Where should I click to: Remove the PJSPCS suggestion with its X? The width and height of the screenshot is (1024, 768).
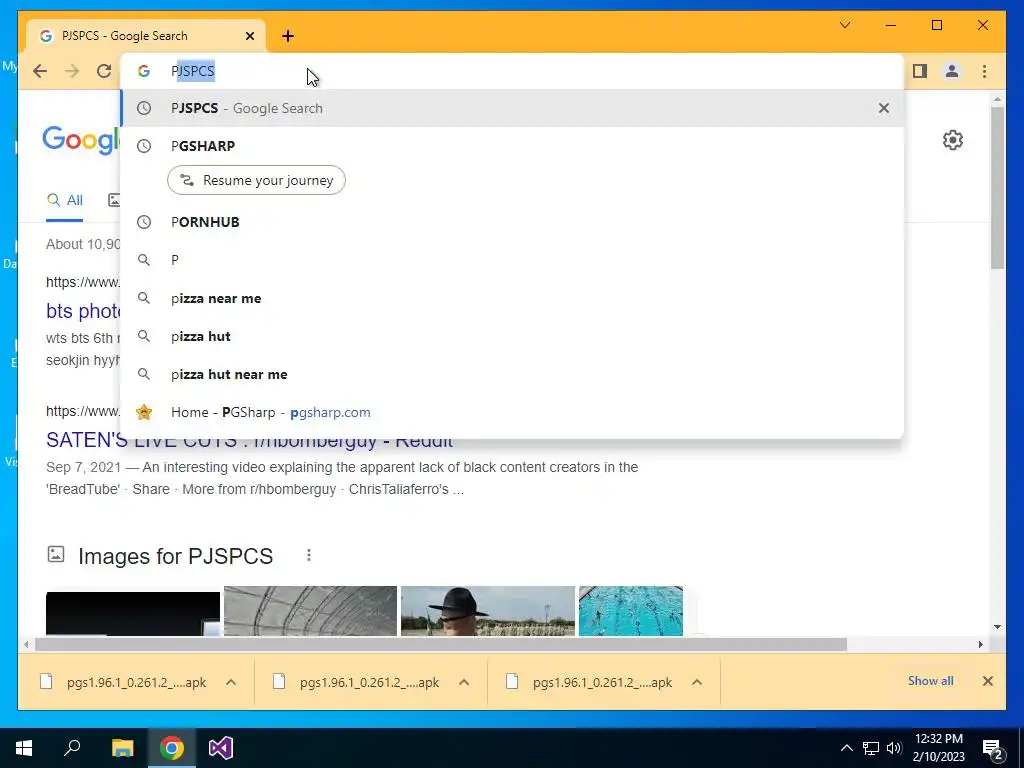click(x=884, y=108)
